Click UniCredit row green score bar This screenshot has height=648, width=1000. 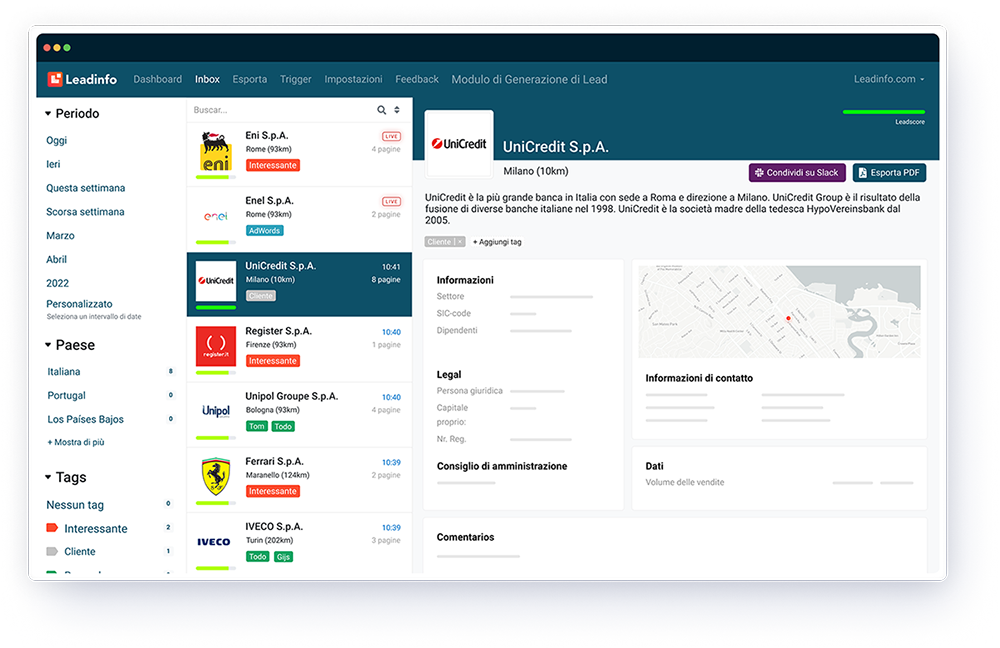tap(216, 307)
